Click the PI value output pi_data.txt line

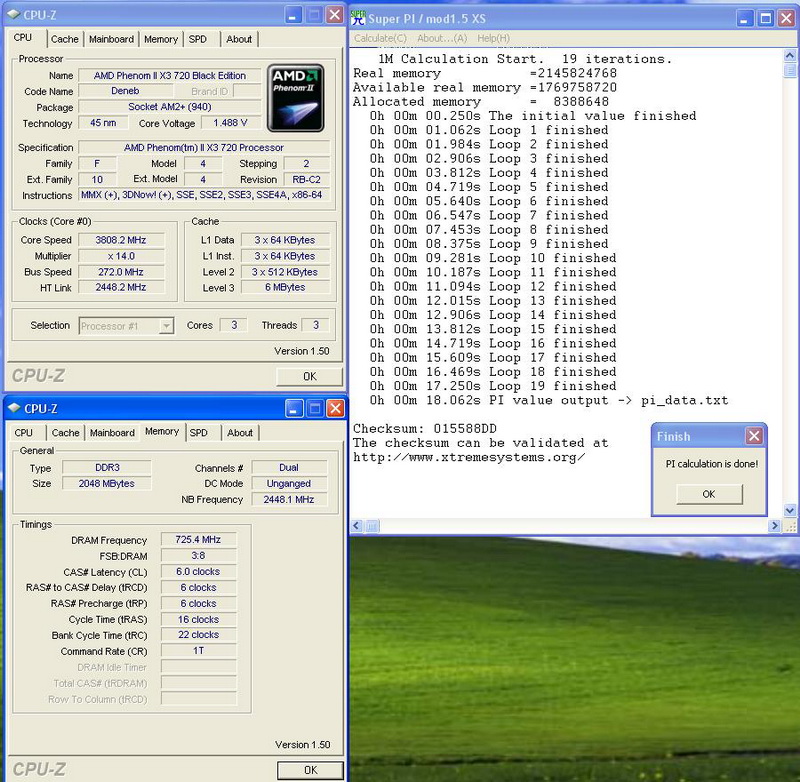click(549, 400)
